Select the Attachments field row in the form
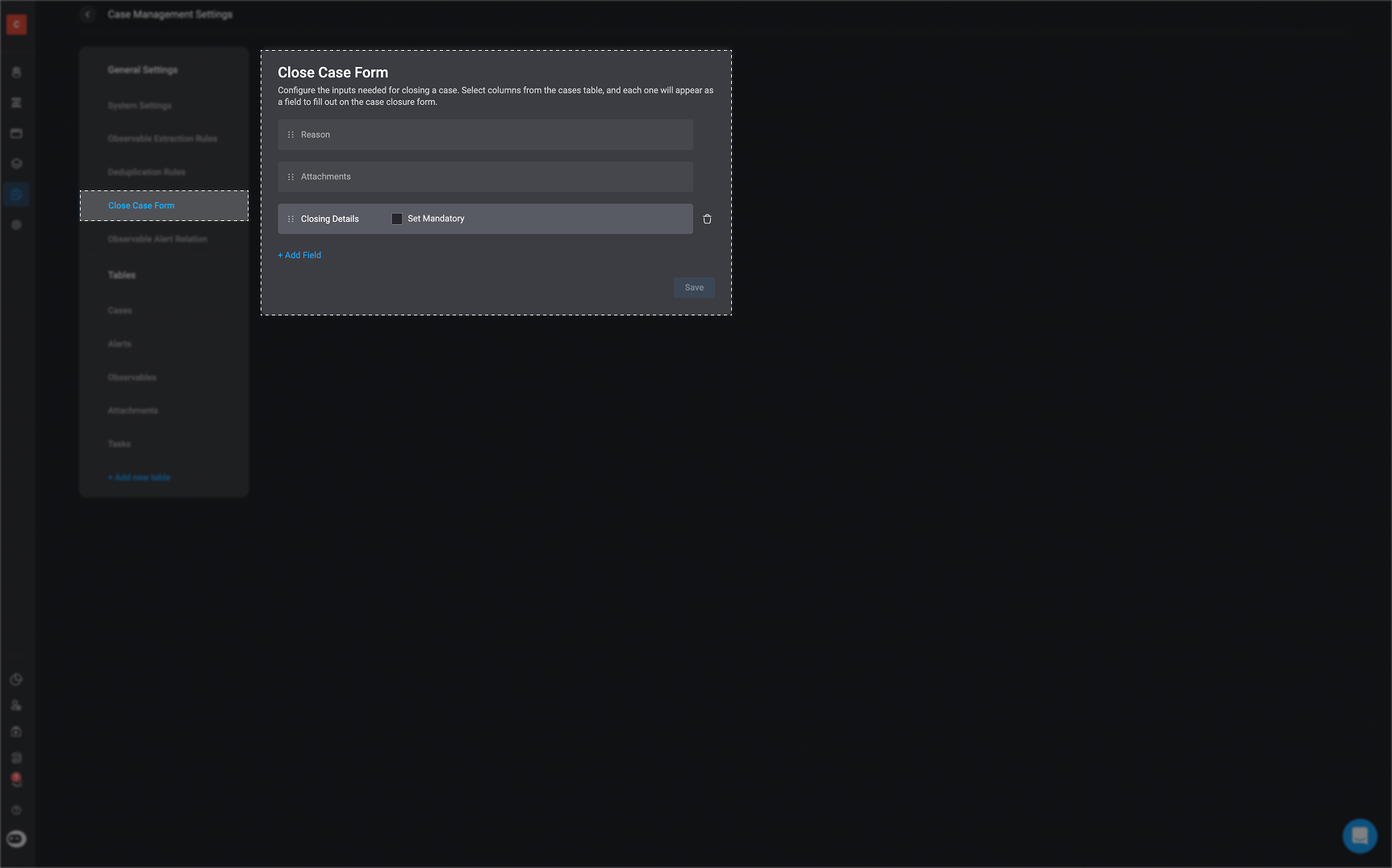The height and width of the screenshot is (868, 1392). (485, 177)
